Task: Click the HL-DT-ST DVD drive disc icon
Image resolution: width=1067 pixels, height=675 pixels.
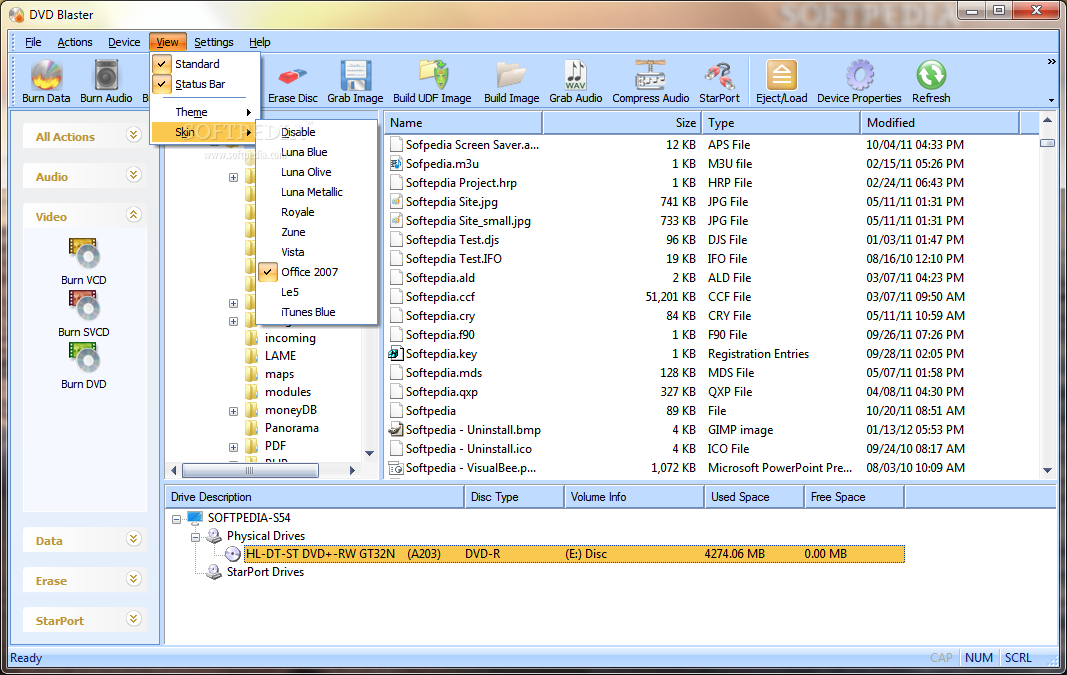Action: (233, 554)
